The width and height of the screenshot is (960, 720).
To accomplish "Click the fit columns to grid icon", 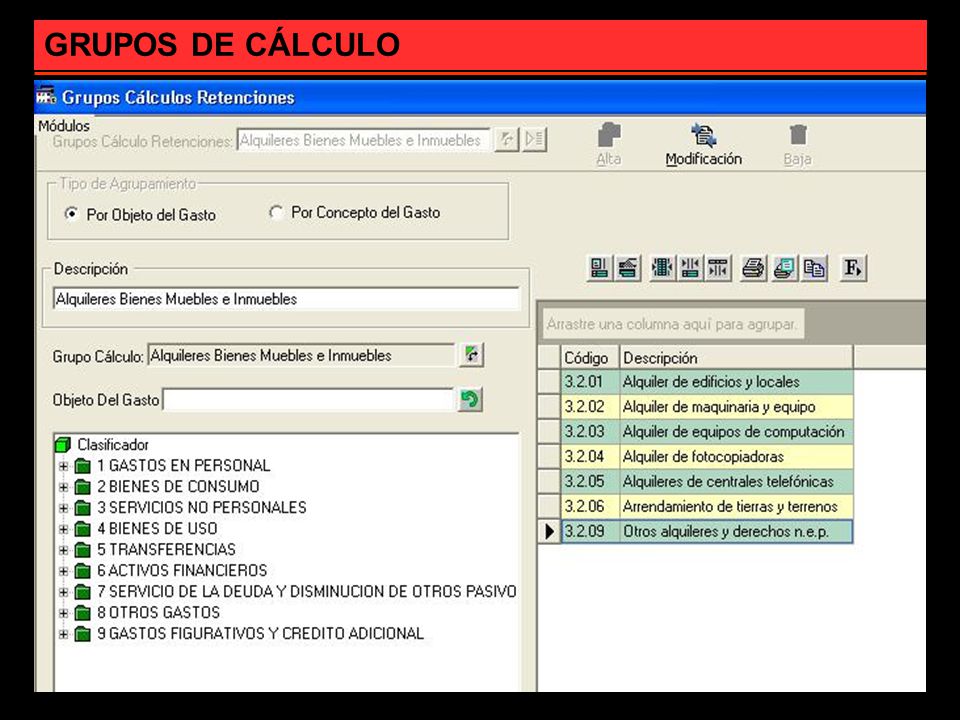I will click(662, 268).
